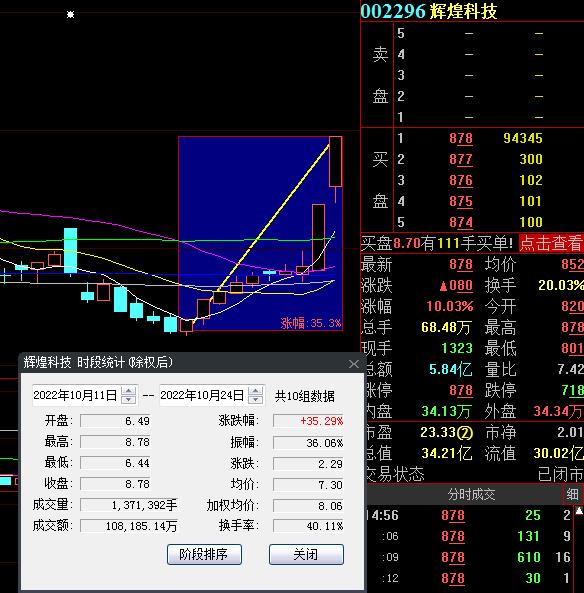Click the 关闭 button
This screenshot has width=584, height=593.
click(x=306, y=554)
